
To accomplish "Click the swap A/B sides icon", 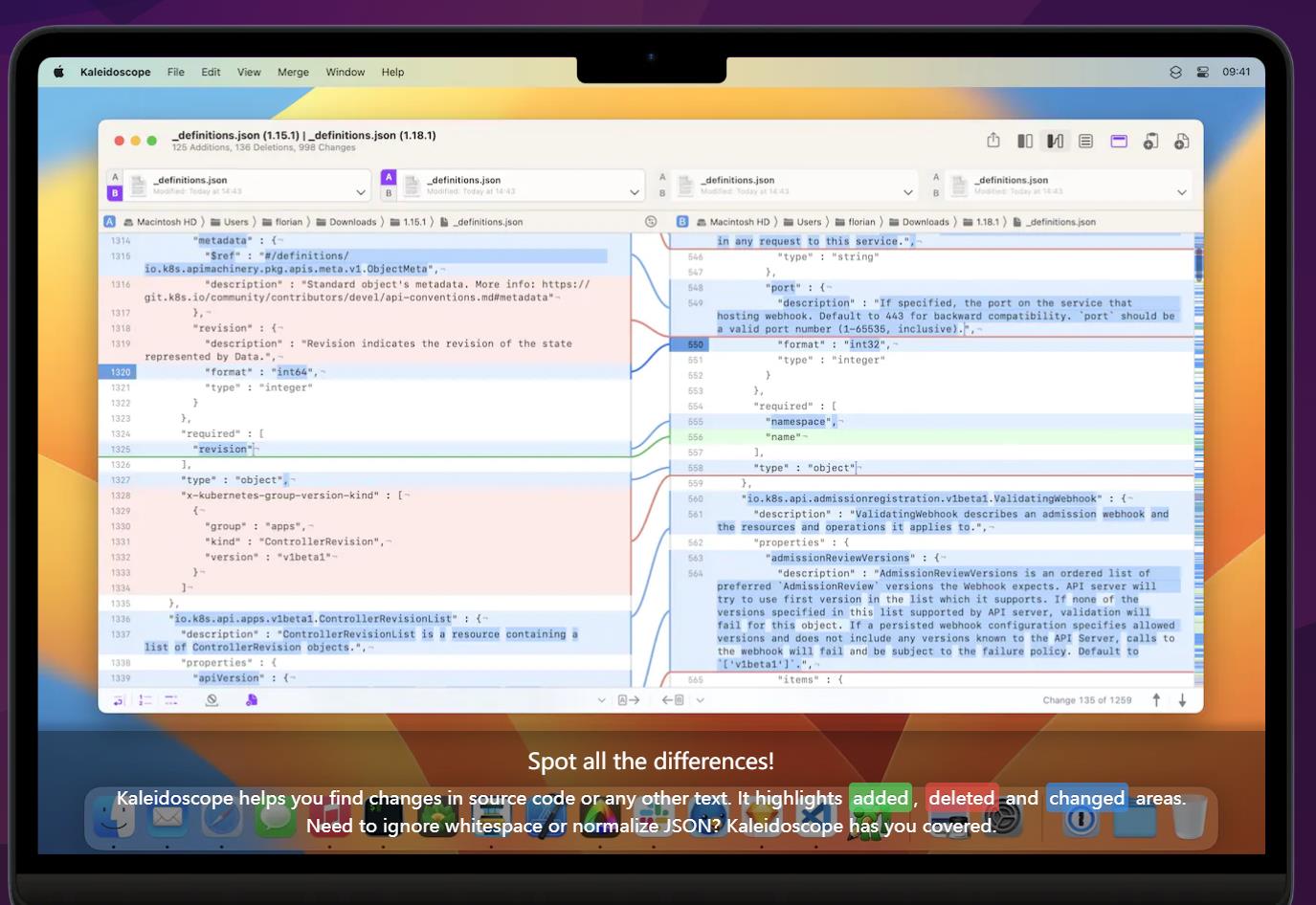I will point(651,221).
